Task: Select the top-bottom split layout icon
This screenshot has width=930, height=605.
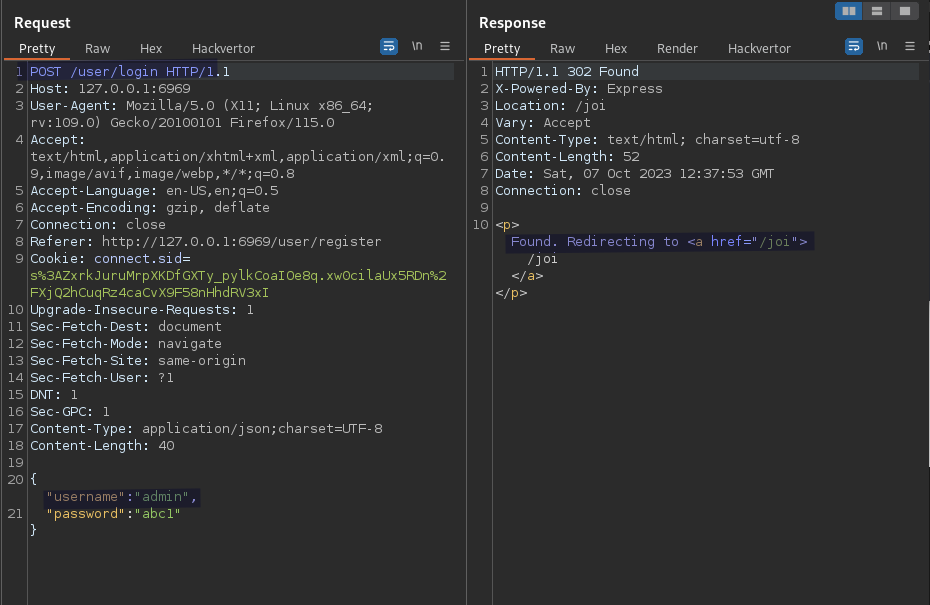Action: (x=877, y=11)
